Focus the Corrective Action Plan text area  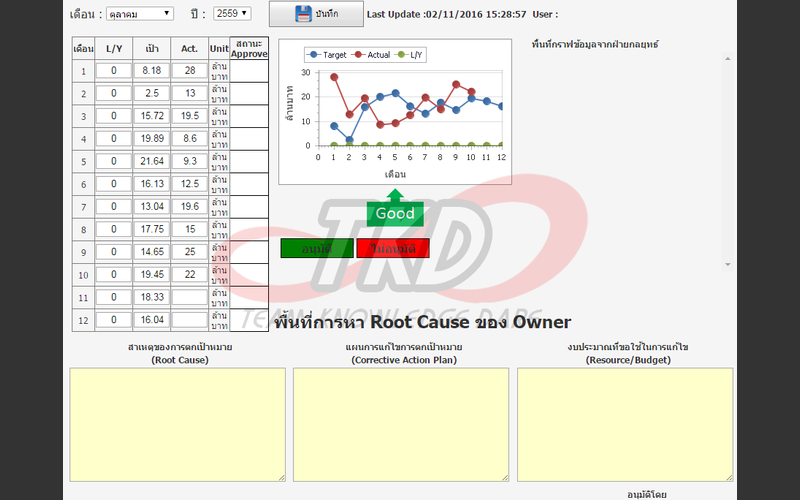[x=401, y=424]
